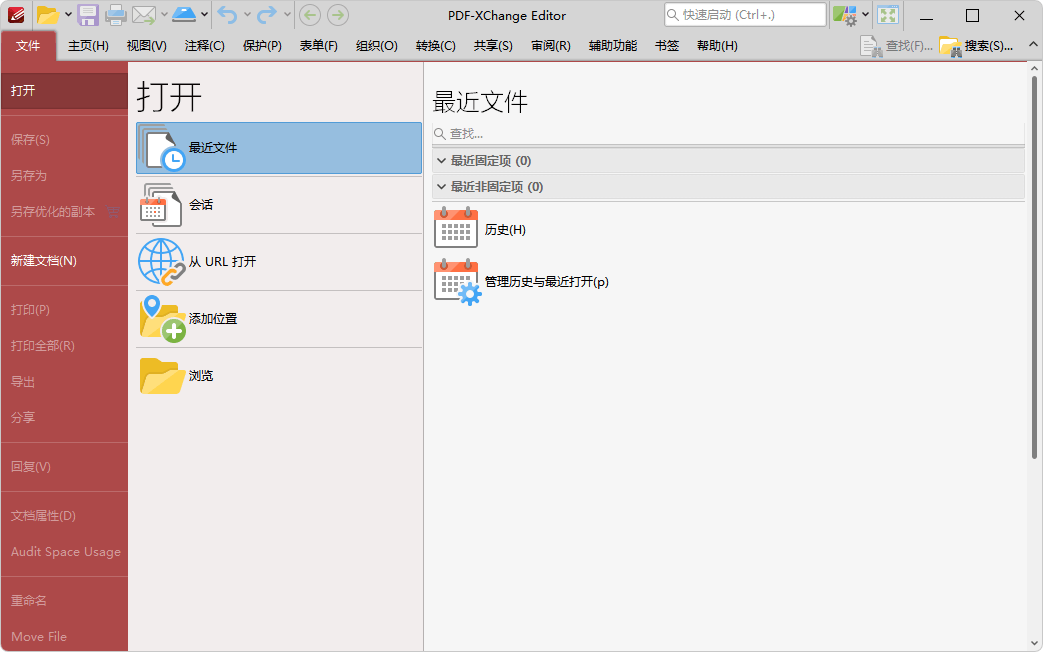Click the 查找... recent files search field

pos(728,134)
